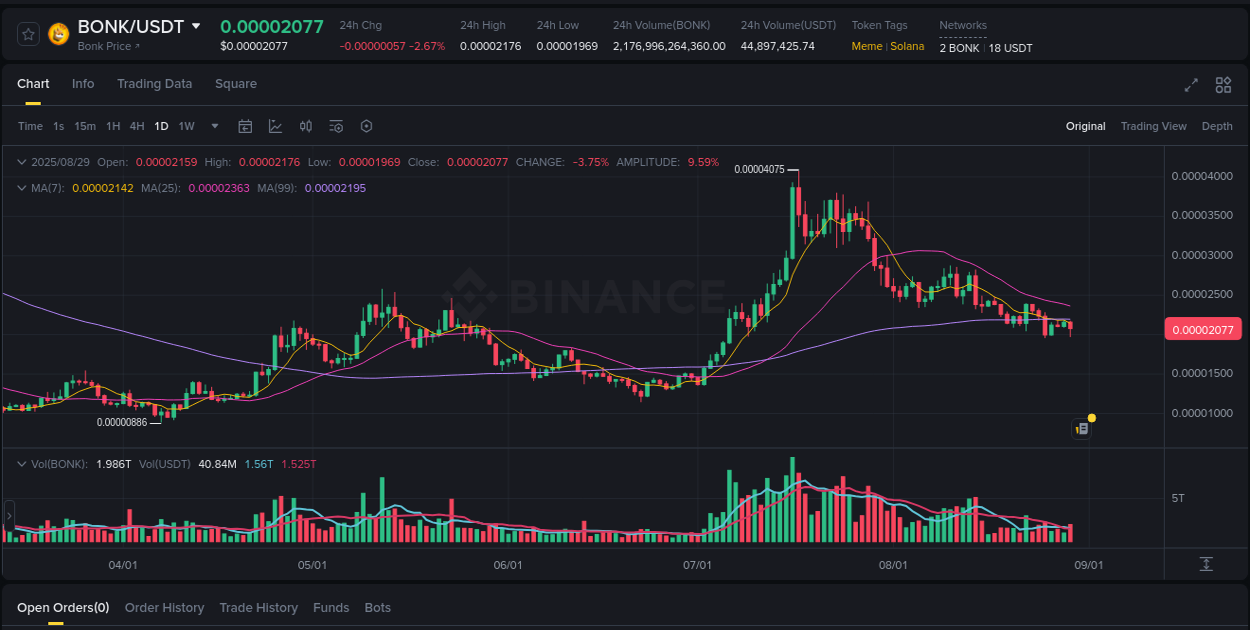The height and width of the screenshot is (630, 1250).
Task: Switch chart mode to Depth
Action: click(1217, 126)
